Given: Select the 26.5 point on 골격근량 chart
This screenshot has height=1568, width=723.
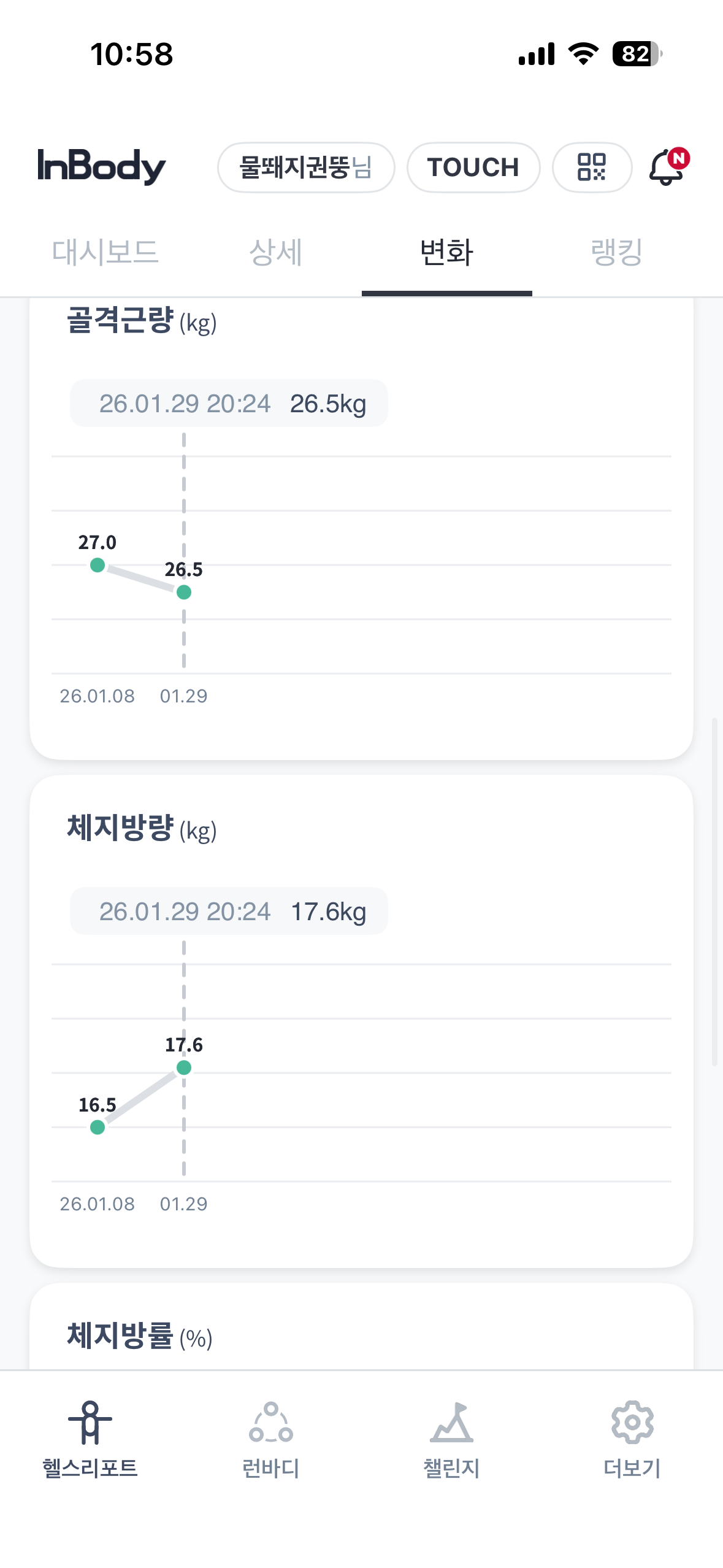Looking at the screenshot, I should click(x=184, y=592).
